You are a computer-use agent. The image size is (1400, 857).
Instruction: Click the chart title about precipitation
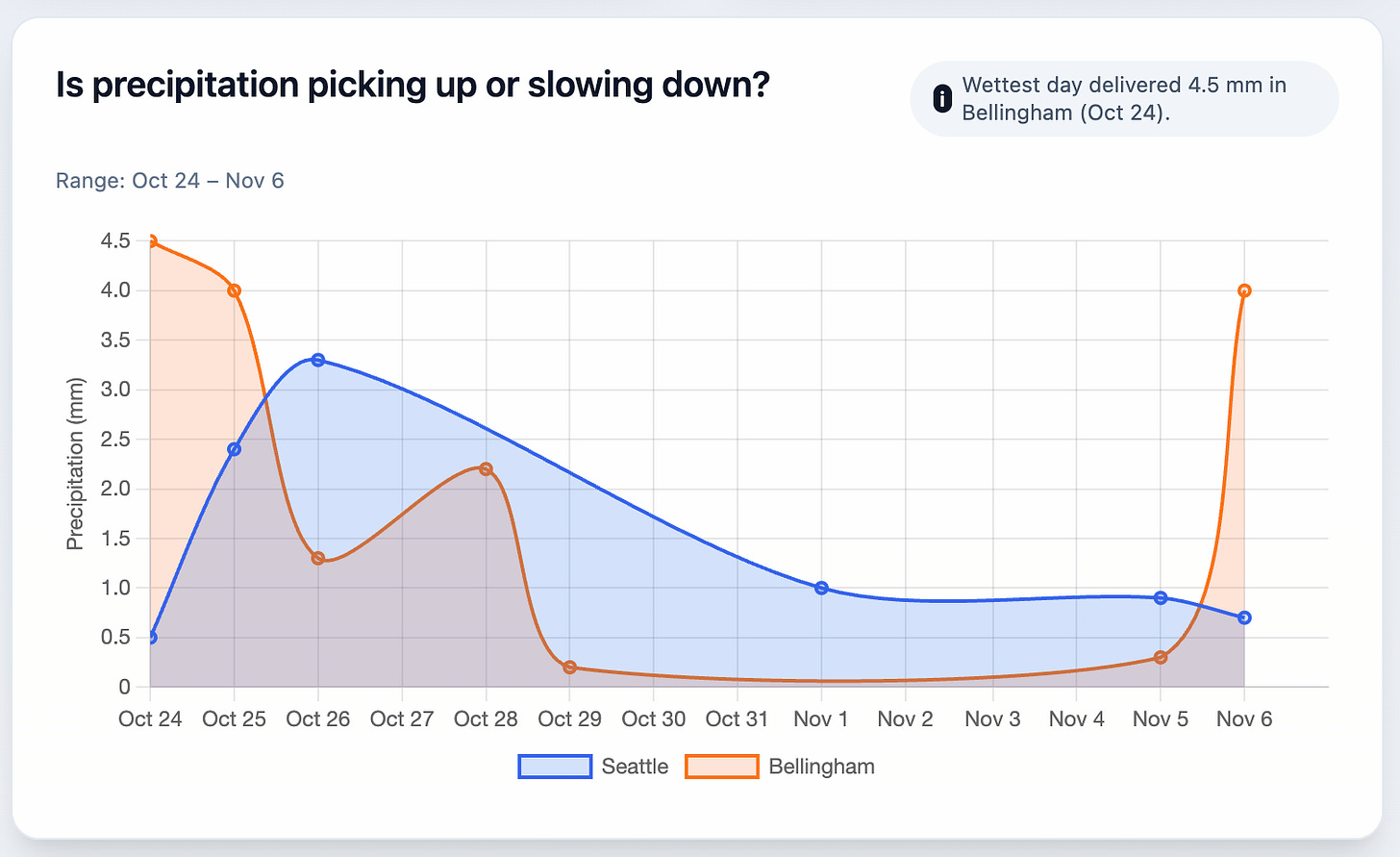(412, 85)
